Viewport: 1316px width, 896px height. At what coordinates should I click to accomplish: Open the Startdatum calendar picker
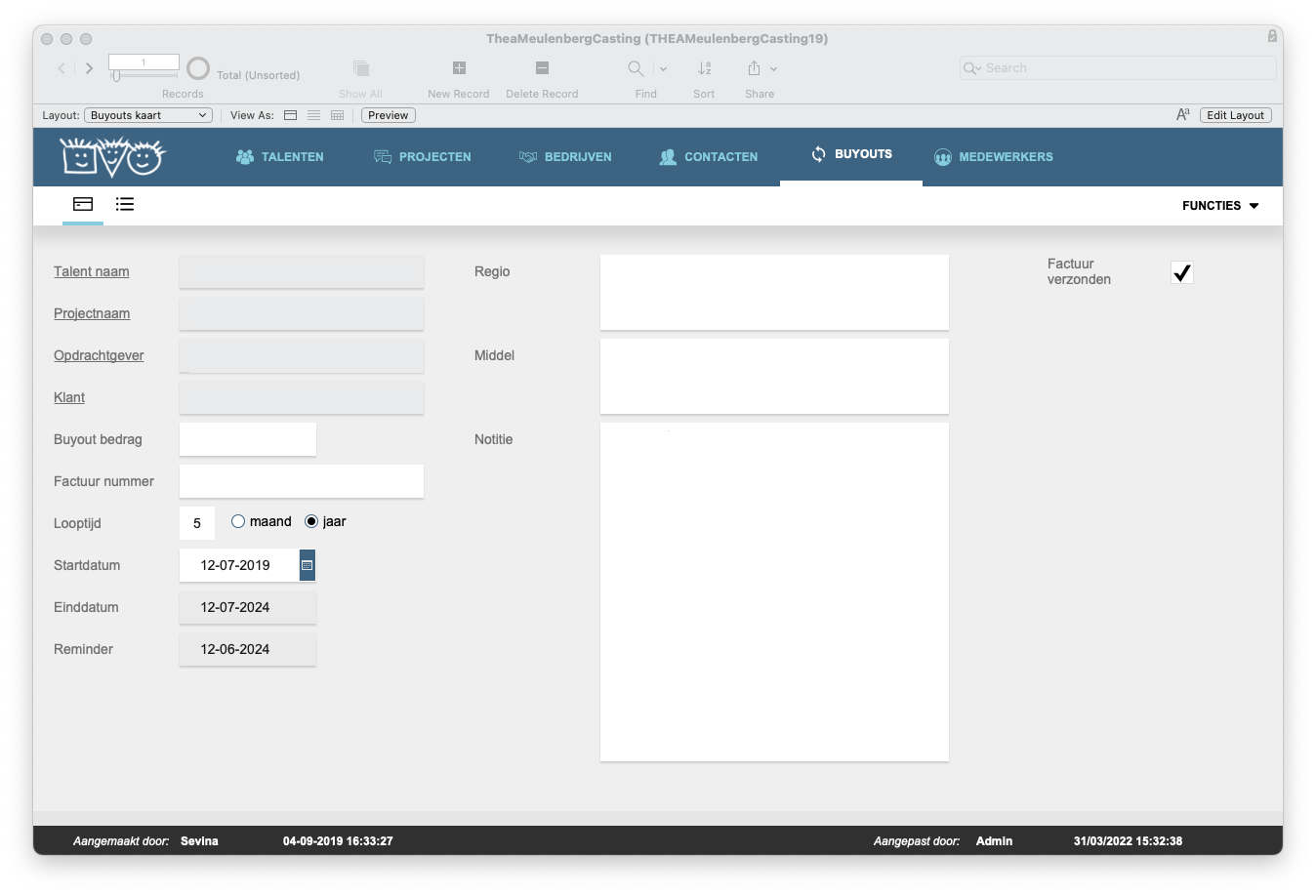(x=308, y=565)
